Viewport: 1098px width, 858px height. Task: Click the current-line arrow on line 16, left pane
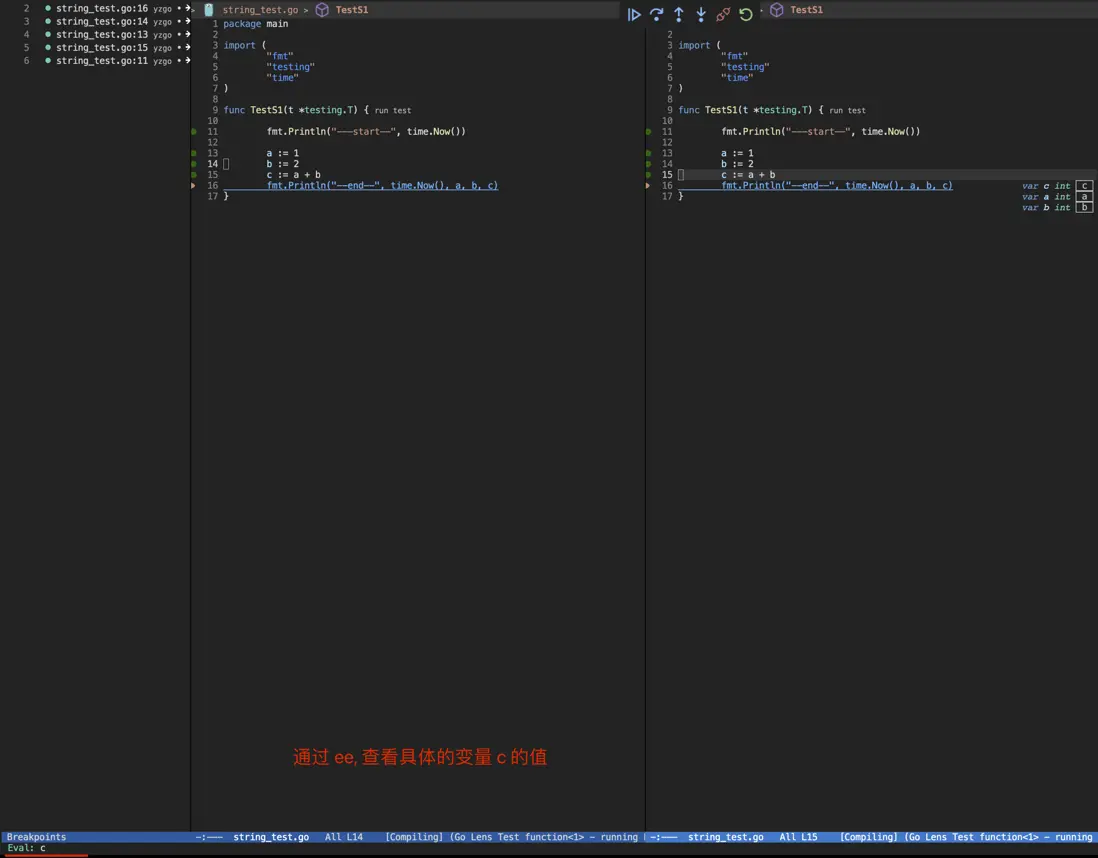[x=193, y=186]
